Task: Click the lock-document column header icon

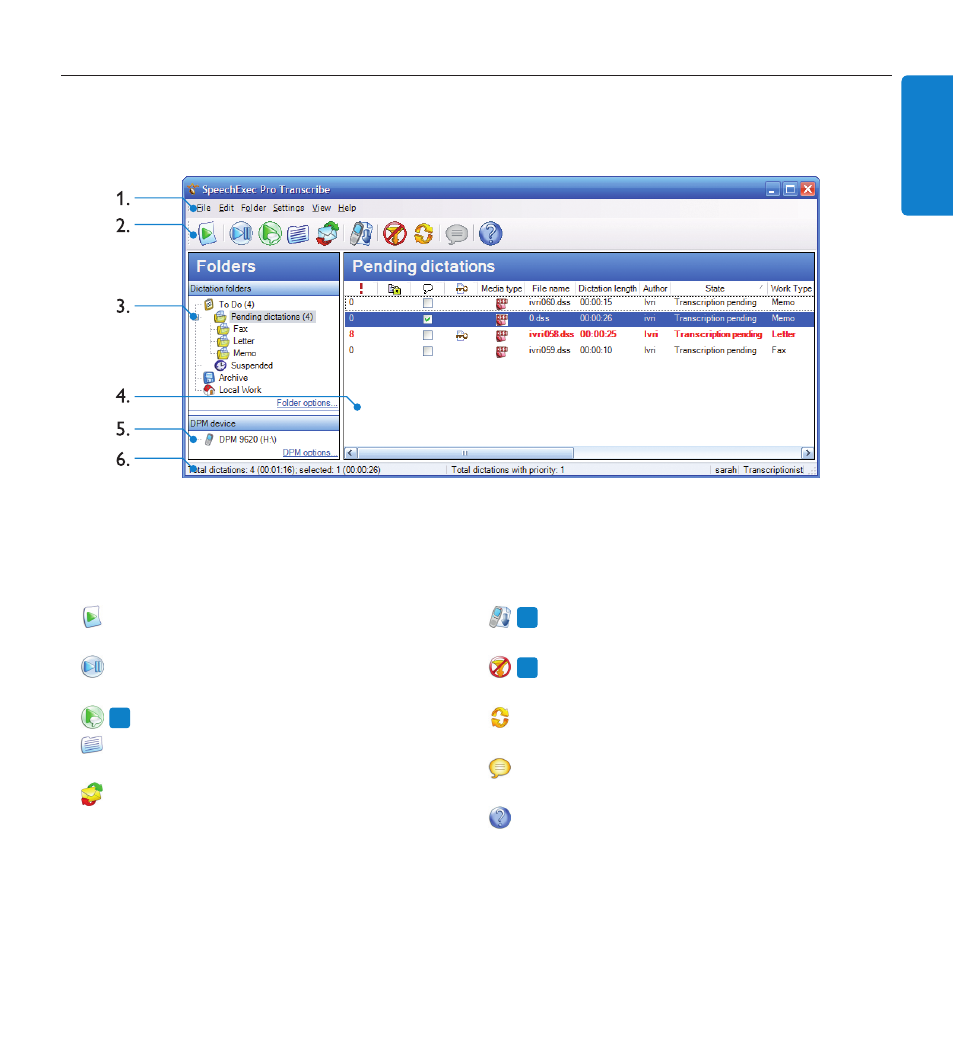Action: click(394, 289)
